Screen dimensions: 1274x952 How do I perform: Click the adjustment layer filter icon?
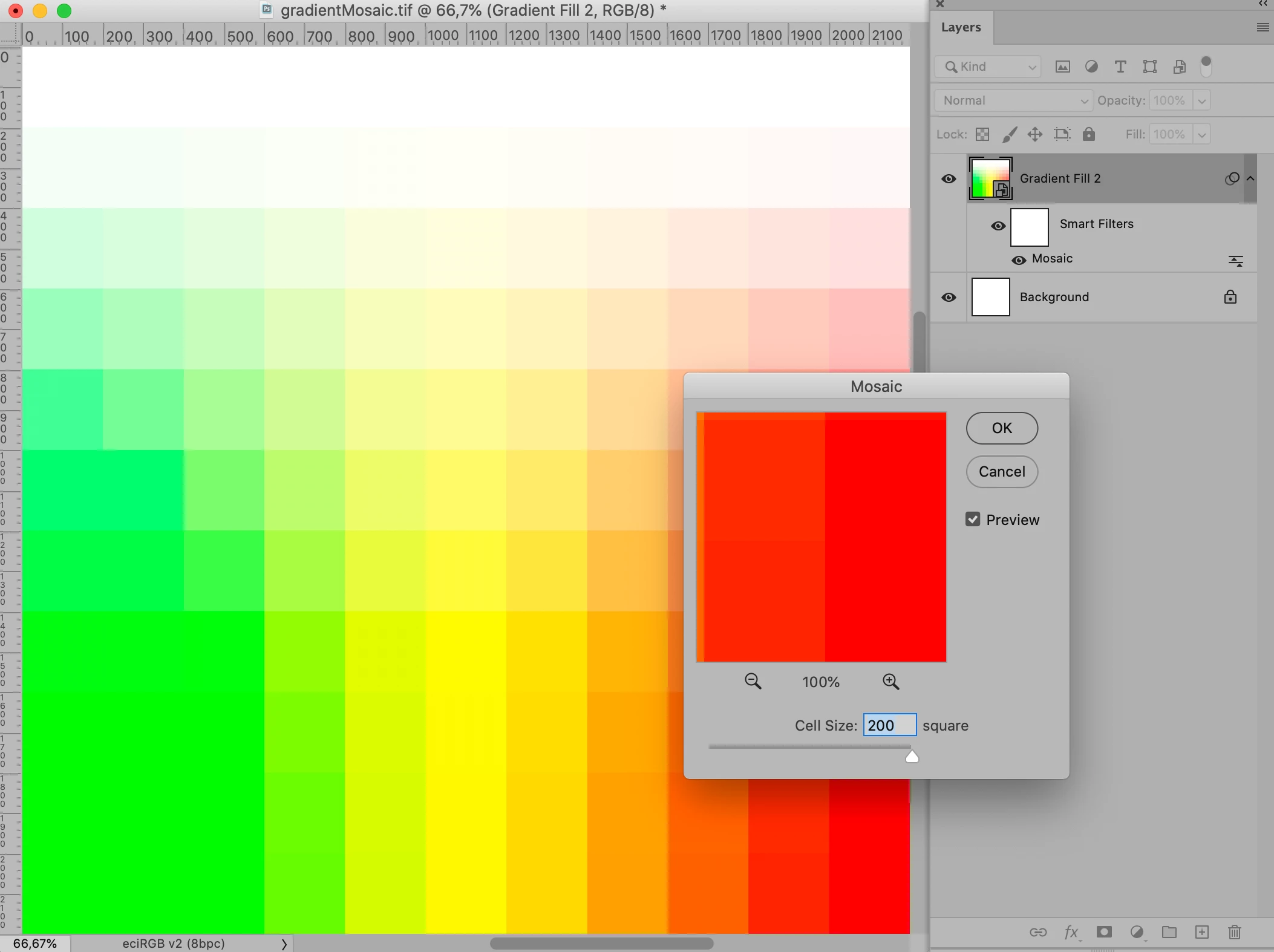coord(1091,67)
